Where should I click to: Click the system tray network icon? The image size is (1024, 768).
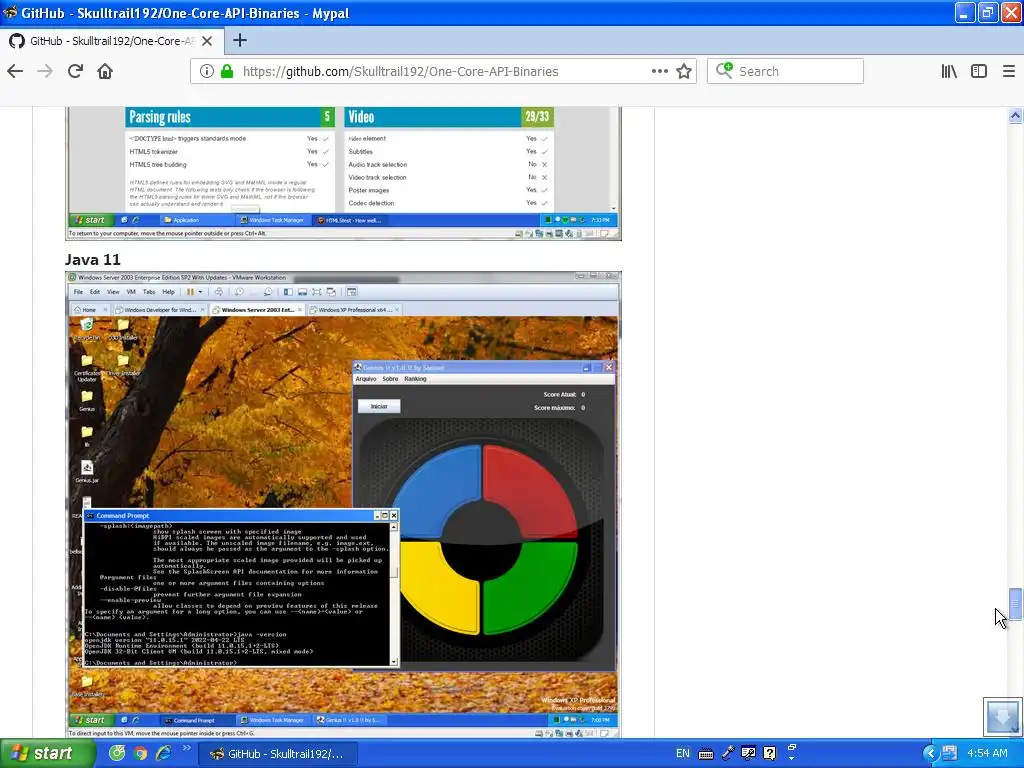(x=950, y=753)
